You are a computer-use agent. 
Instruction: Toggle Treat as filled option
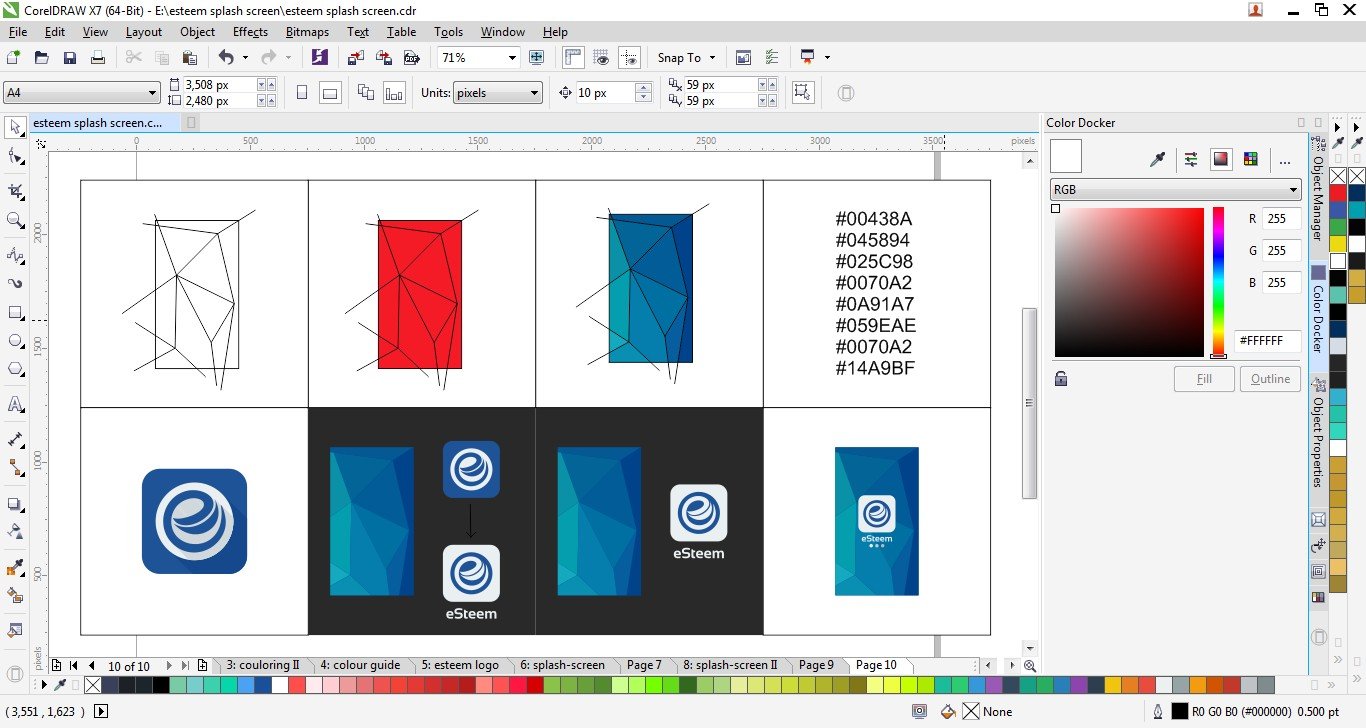coord(801,93)
